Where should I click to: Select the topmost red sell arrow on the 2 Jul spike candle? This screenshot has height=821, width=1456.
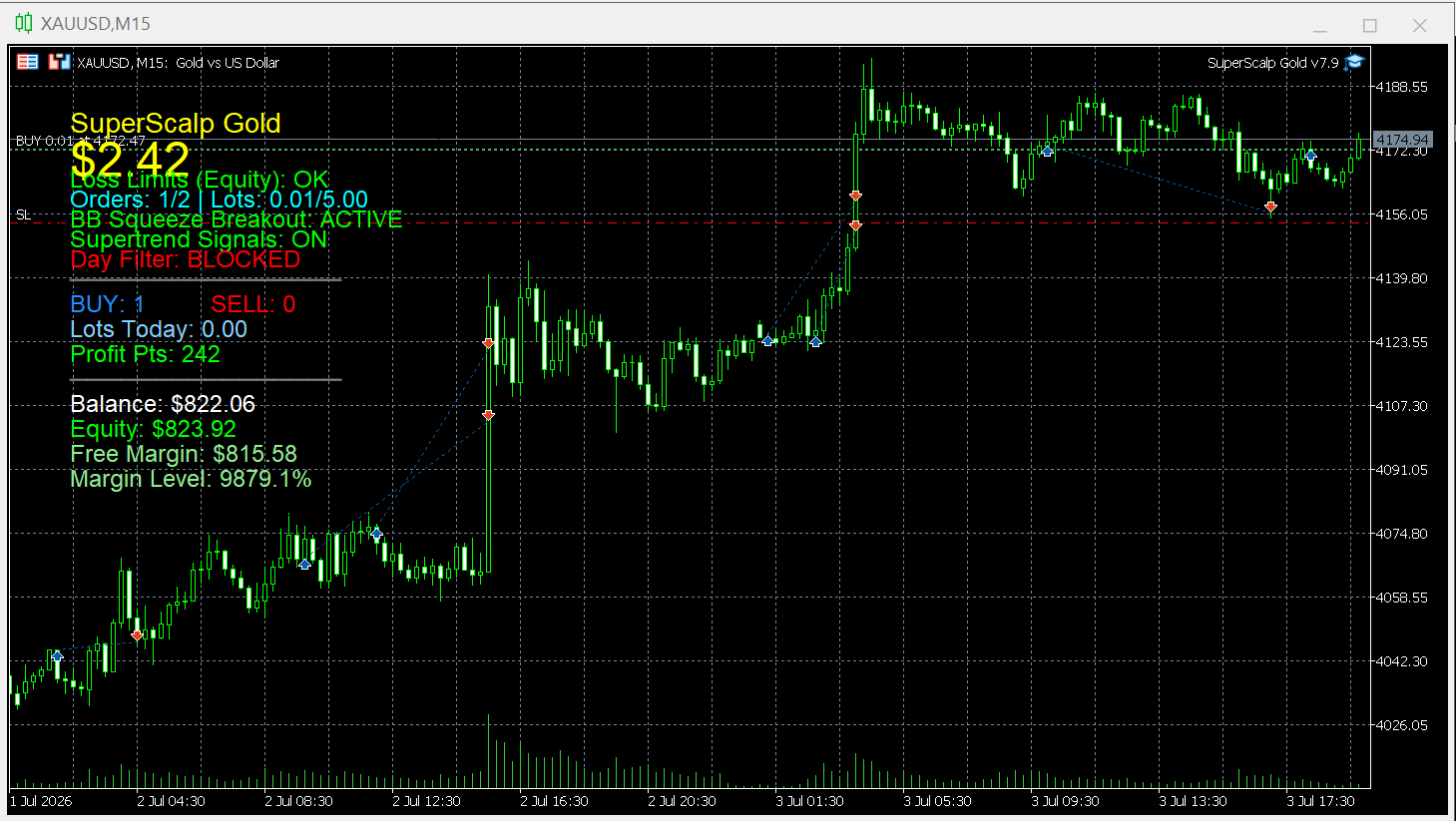[x=488, y=343]
